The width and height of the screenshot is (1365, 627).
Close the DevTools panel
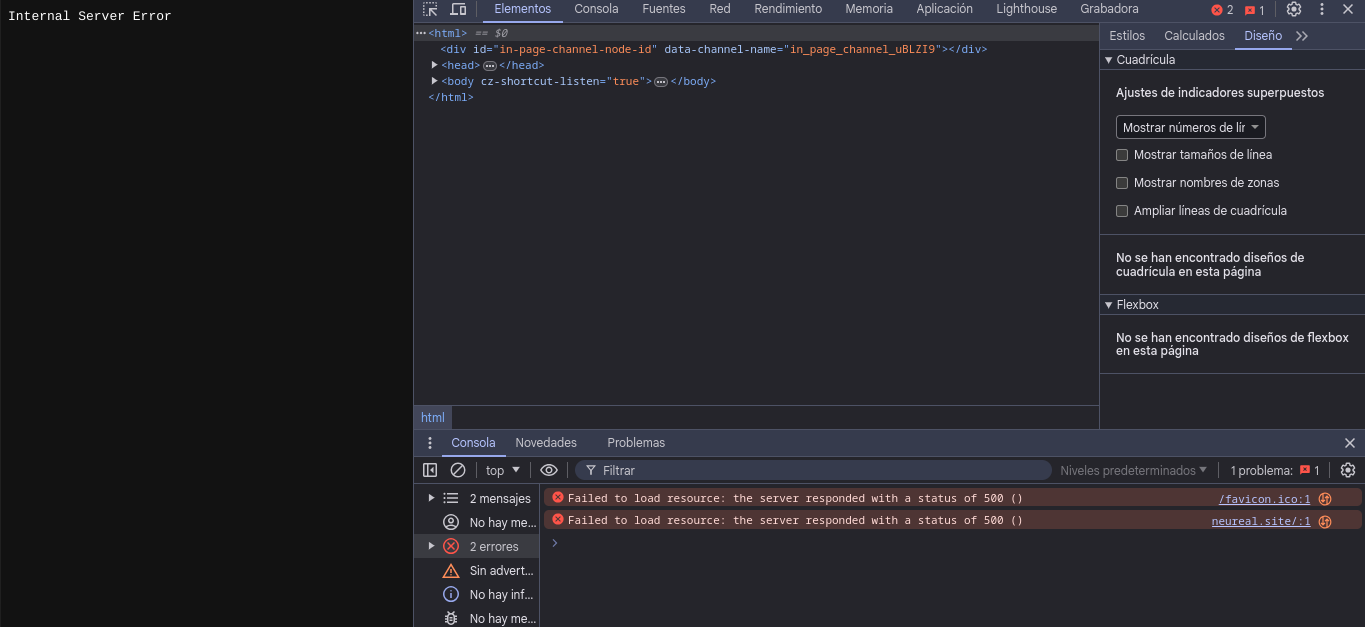(1348, 9)
